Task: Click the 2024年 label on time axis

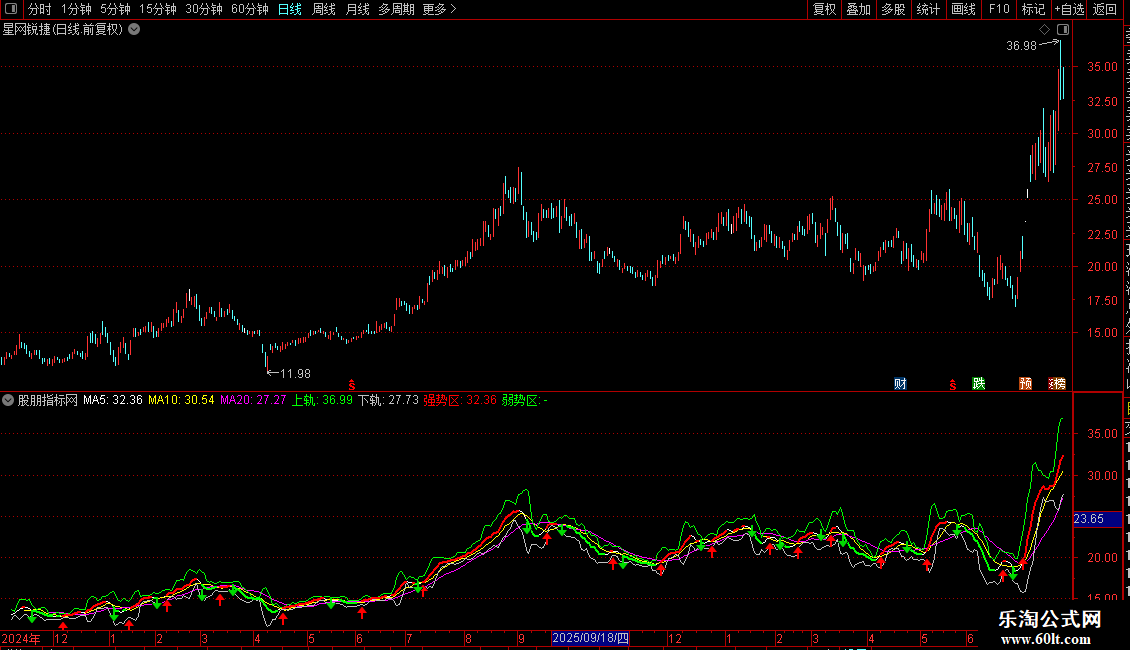Action: 21,638
